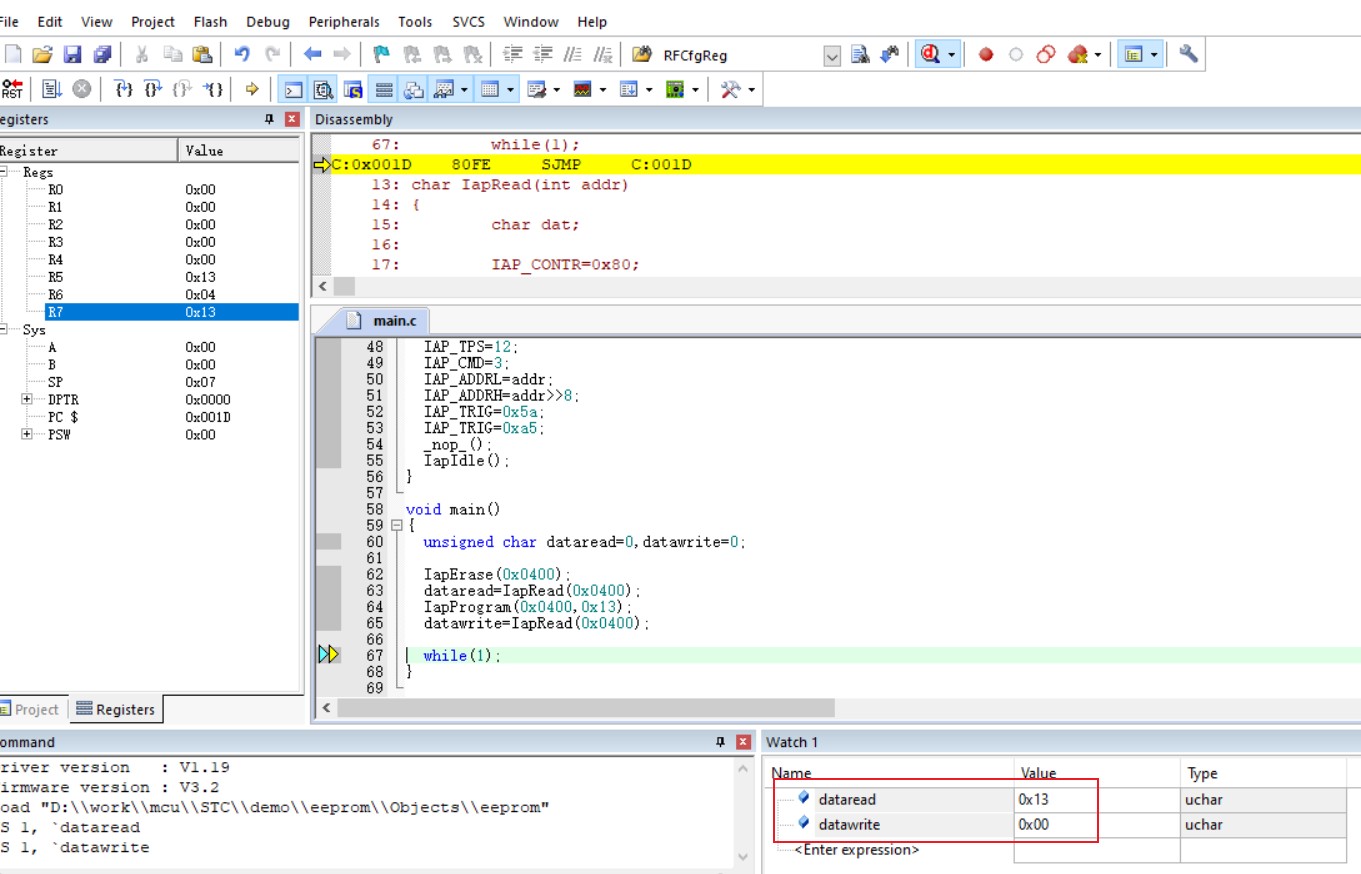The image size is (1361, 874).
Task: Pin the Registers panel
Action: point(269,119)
